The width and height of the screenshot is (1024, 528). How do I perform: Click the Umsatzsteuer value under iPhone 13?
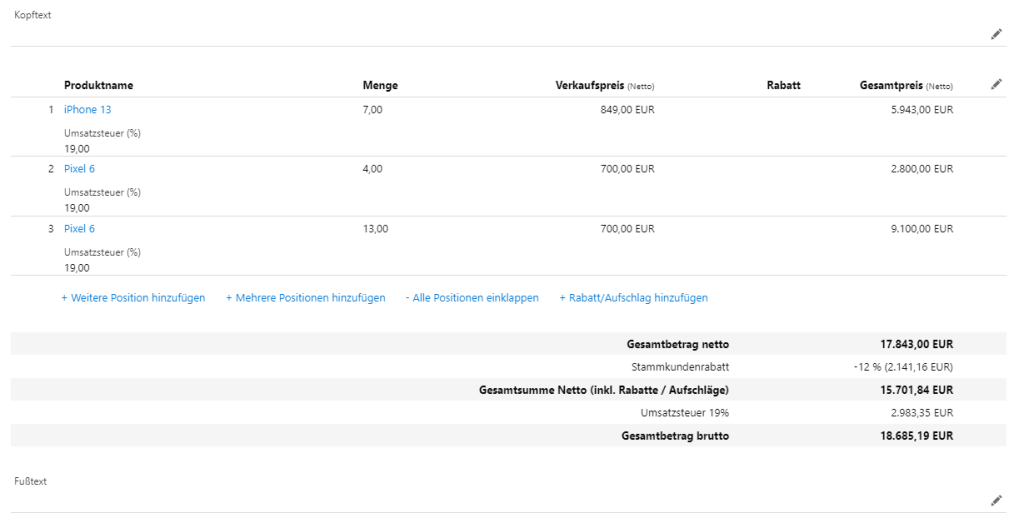(77, 149)
